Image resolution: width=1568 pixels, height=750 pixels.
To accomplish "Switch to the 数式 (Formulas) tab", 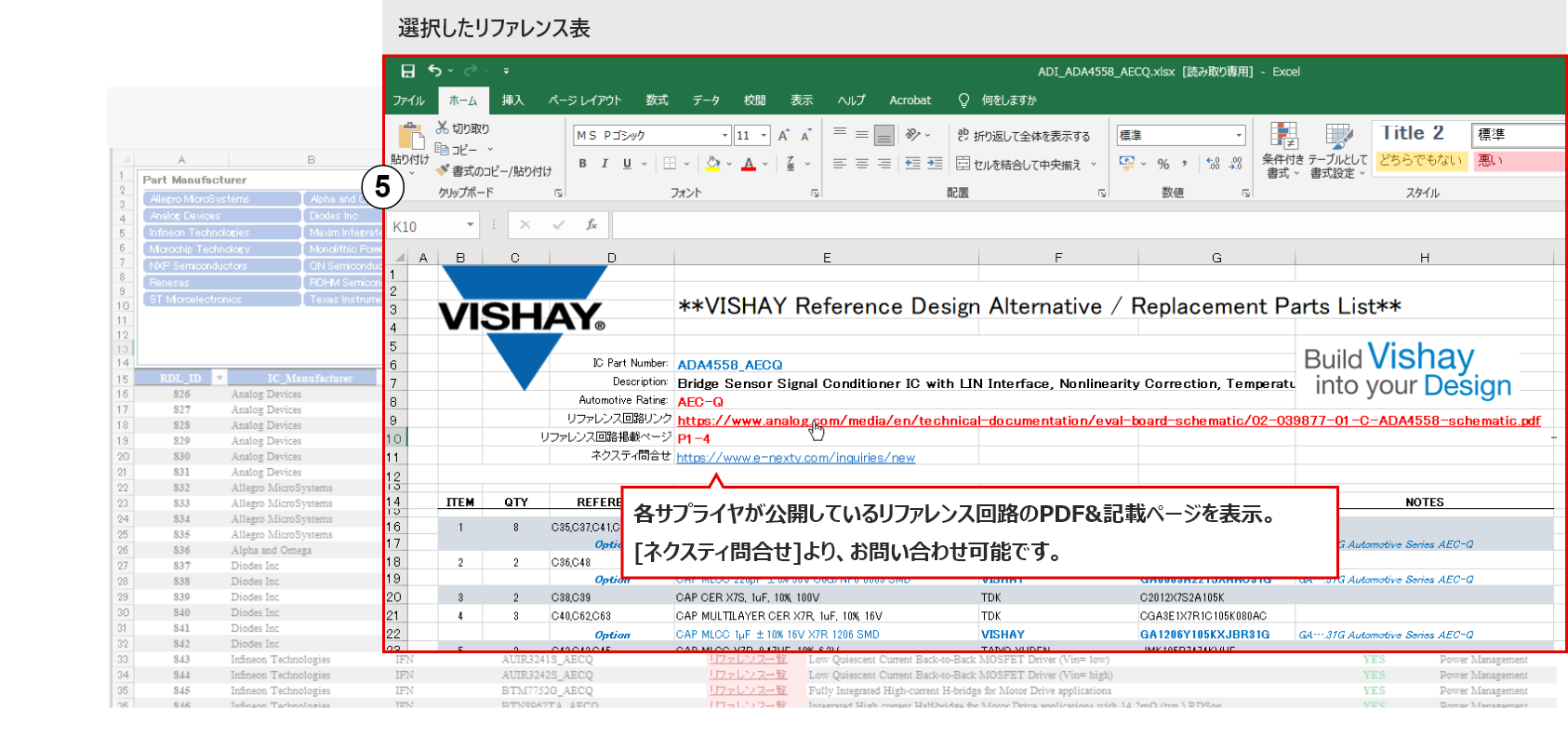I will [658, 100].
